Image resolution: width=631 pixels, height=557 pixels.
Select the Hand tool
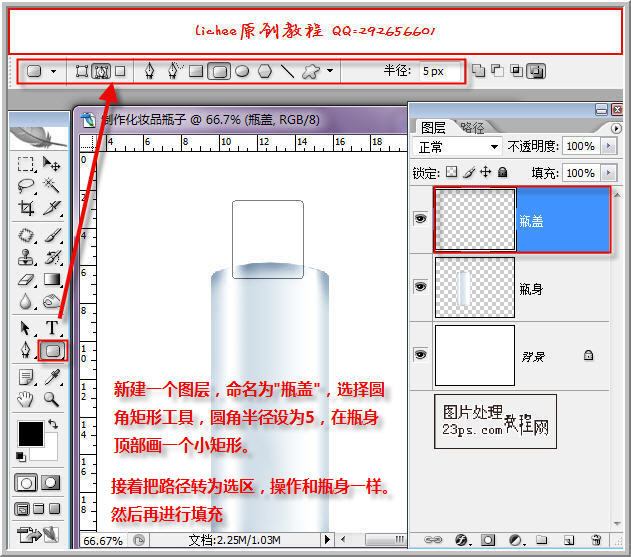click(x=26, y=398)
